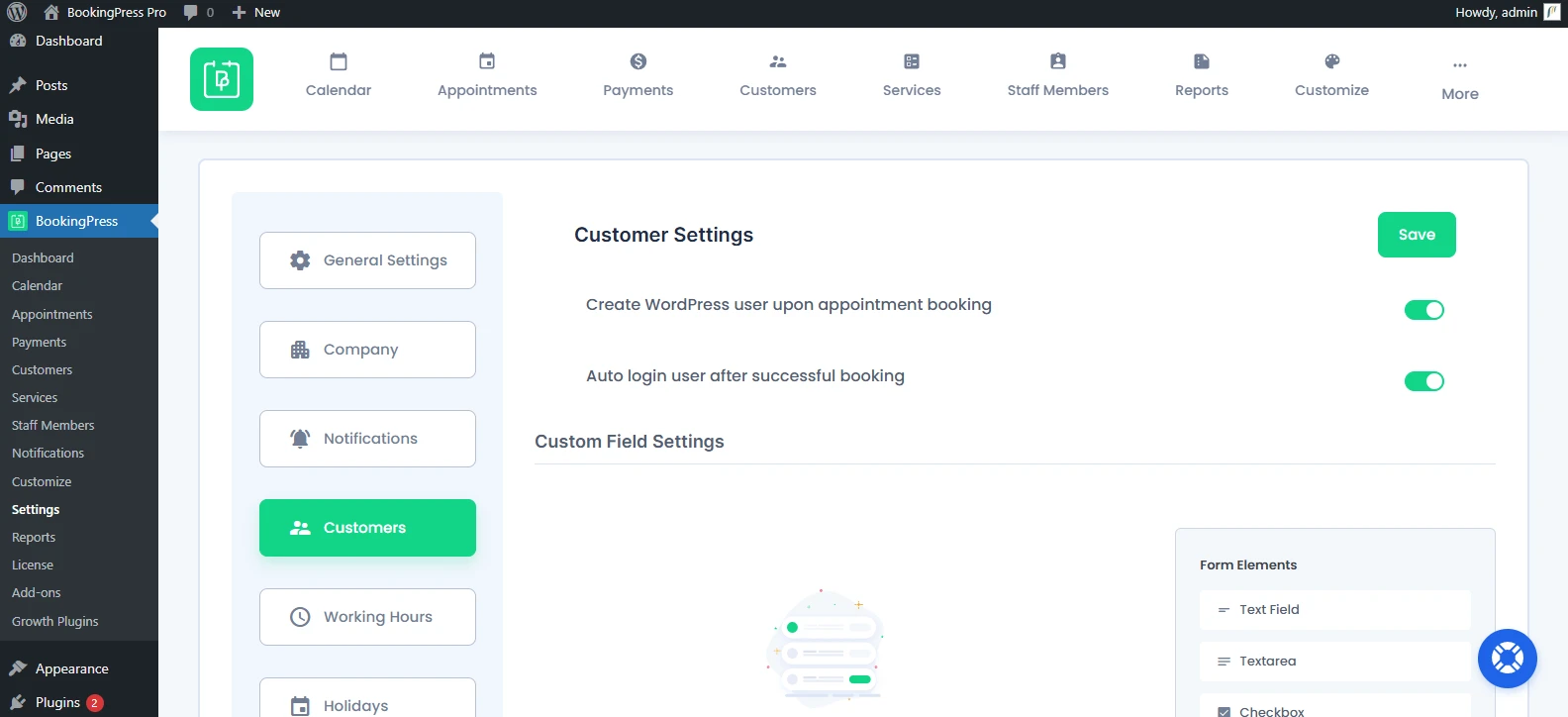Open the Customers settings tab
This screenshot has height=717, width=1568.
tap(367, 528)
